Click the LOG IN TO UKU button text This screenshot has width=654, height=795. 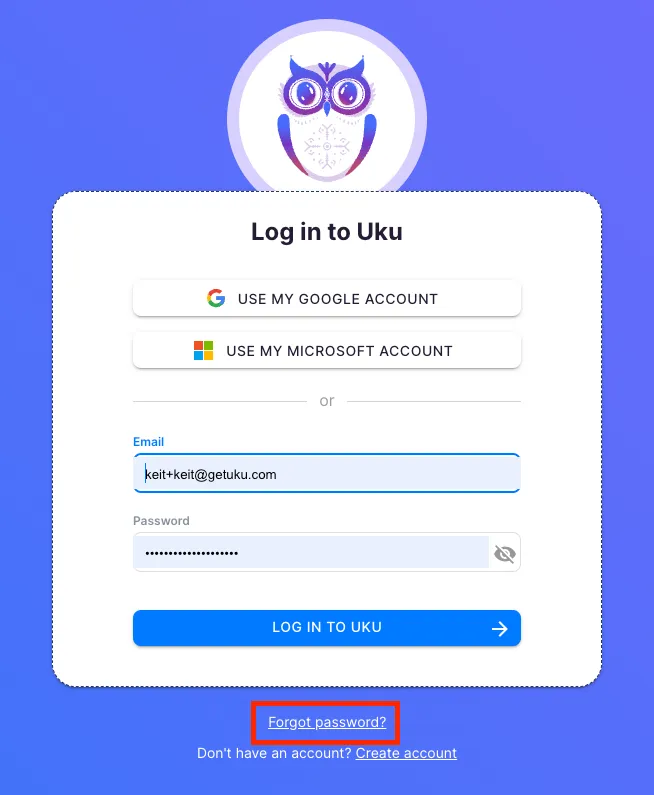tap(327, 627)
